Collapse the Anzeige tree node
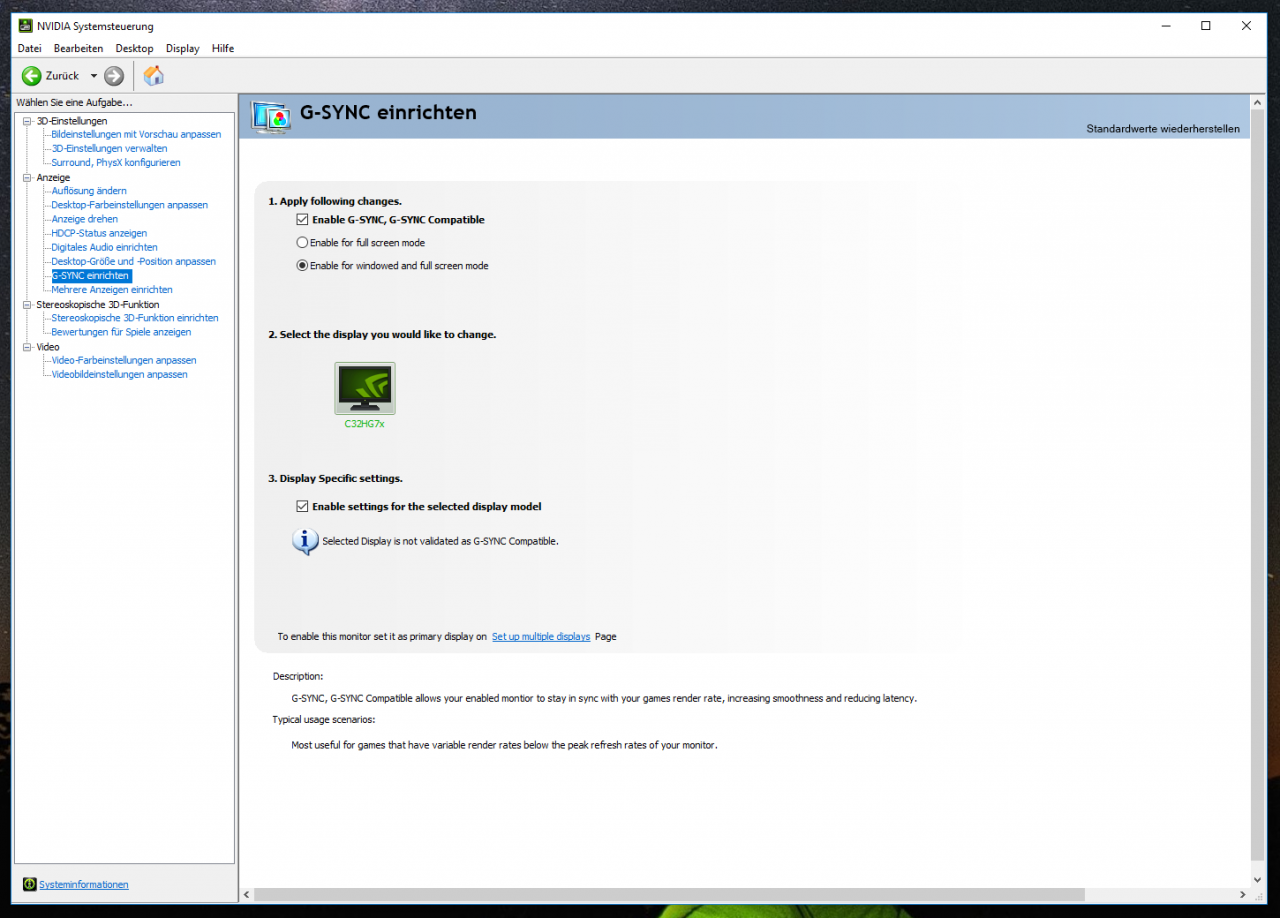 pyautogui.click(x=27, y=177)
